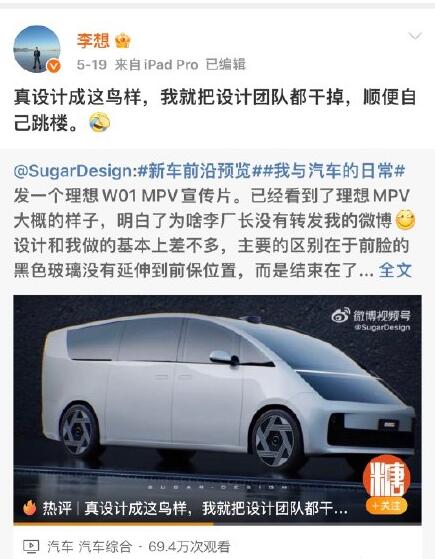The width and height of the screenshot is (435, 559).
Task: Open the 李想 username link
Action: pos(93,41)
